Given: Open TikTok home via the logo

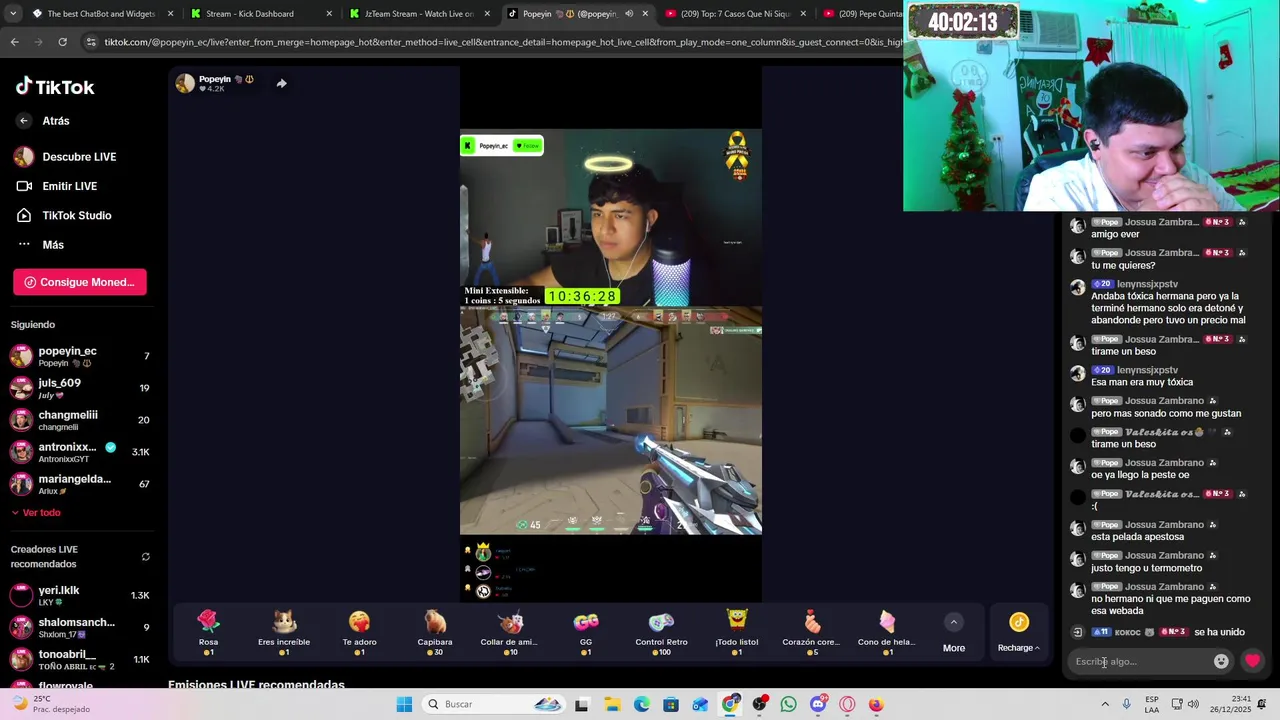Looking at the screenshot, I should (55, 87).
